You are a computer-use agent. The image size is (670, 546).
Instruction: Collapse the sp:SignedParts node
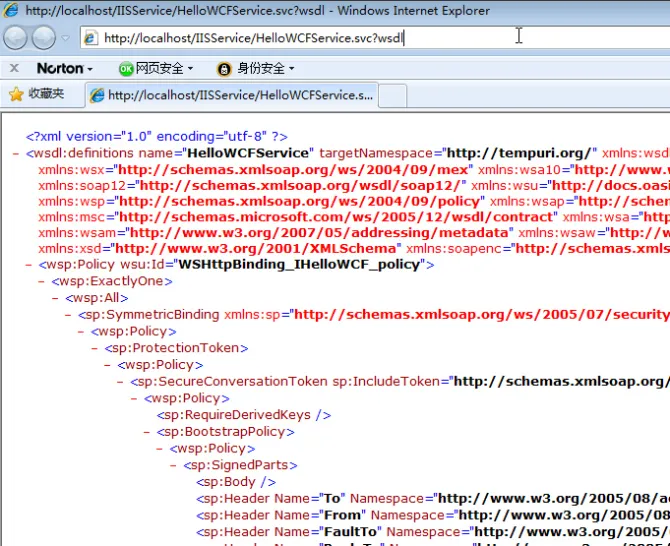click(173, 465)
